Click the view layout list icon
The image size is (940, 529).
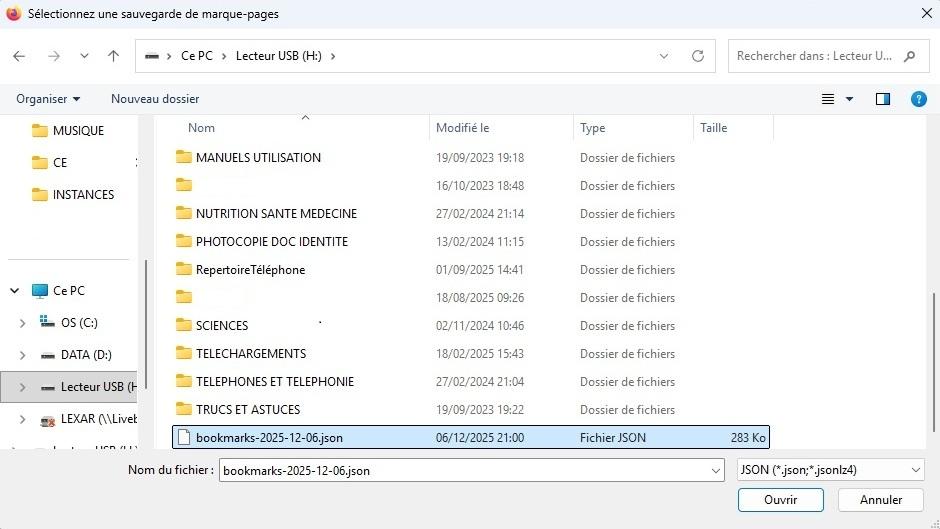828,99
